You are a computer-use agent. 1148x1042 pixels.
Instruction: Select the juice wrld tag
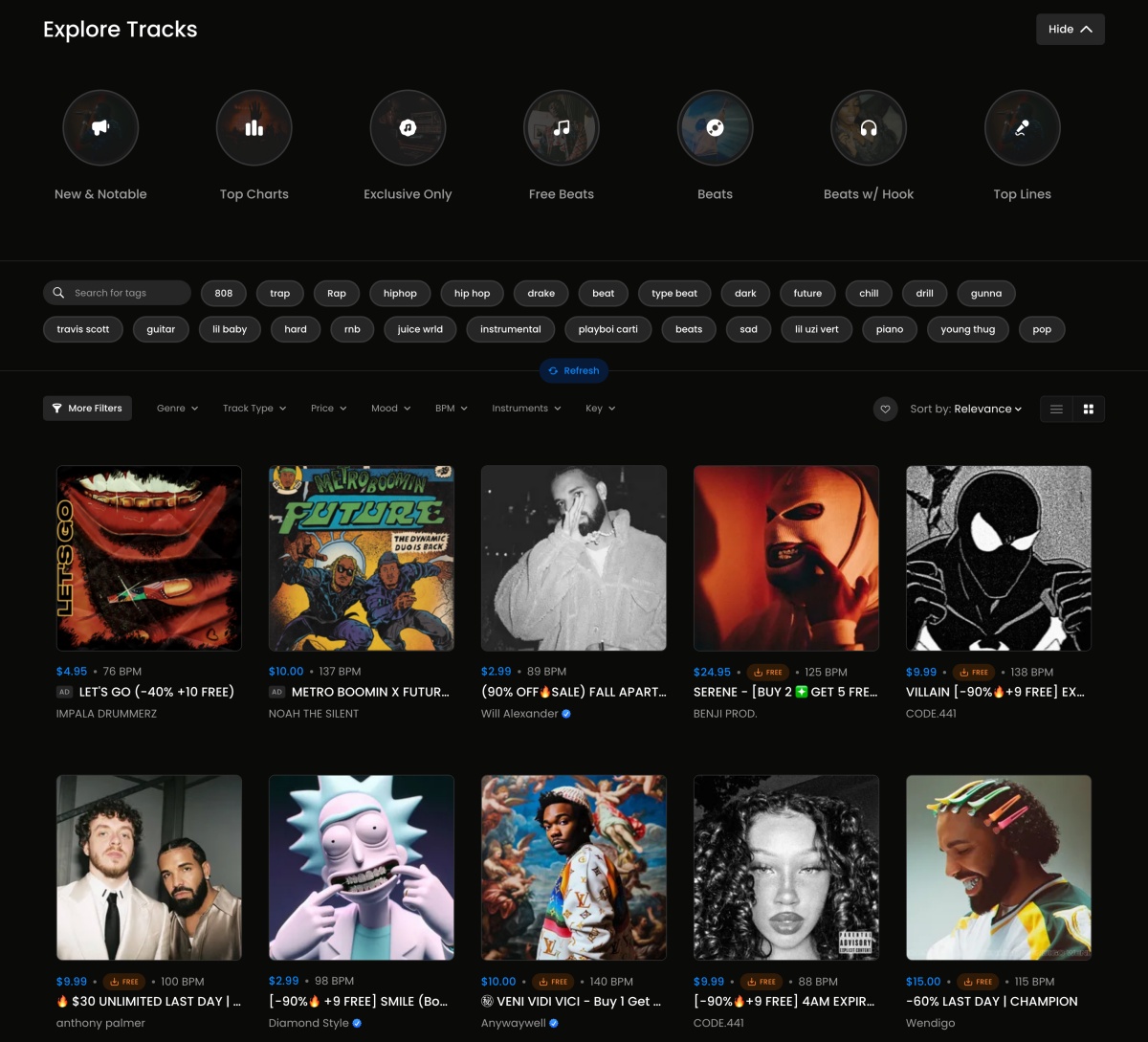(x=420, y=329)
